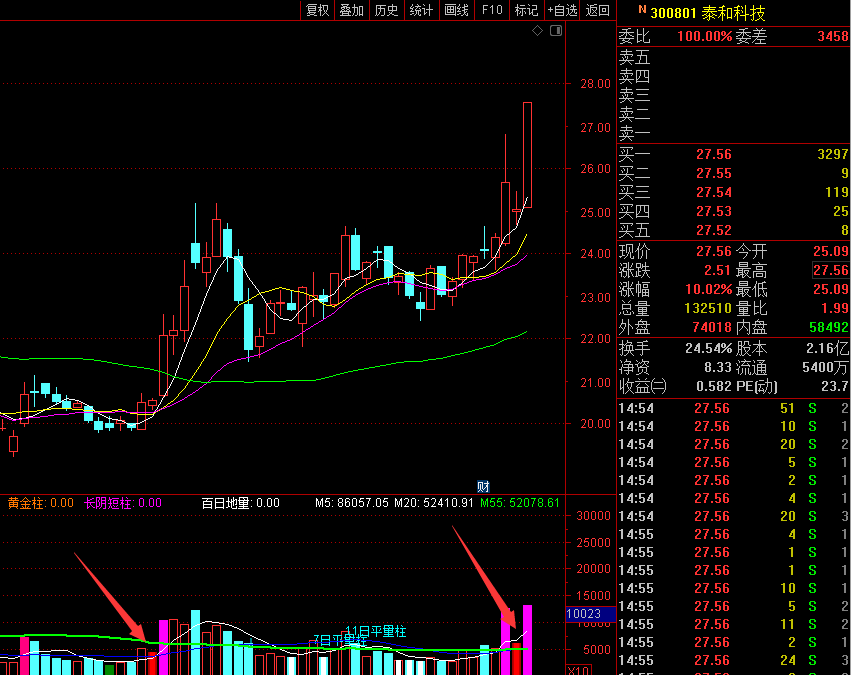Image resolution: width=851 pixels, height=675 pixels.
Task: Click the N new-stock badge
Action: (643, 9)
